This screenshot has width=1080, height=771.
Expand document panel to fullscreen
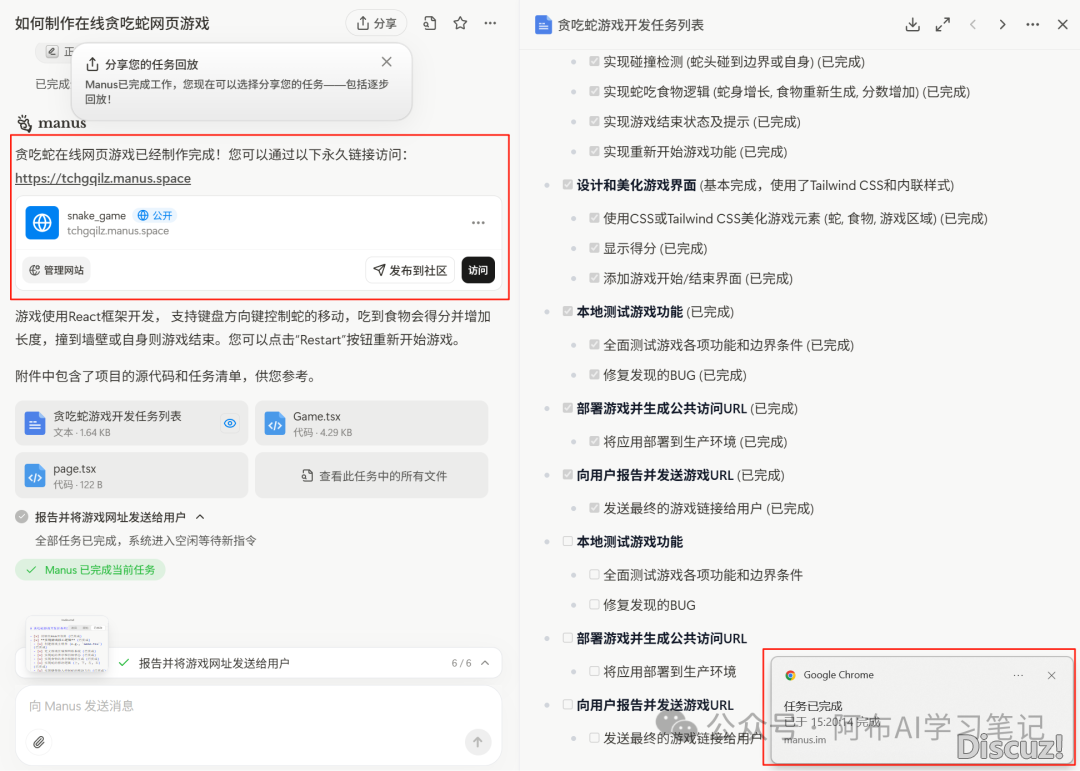pyautogui.click(x=942, y=25)
